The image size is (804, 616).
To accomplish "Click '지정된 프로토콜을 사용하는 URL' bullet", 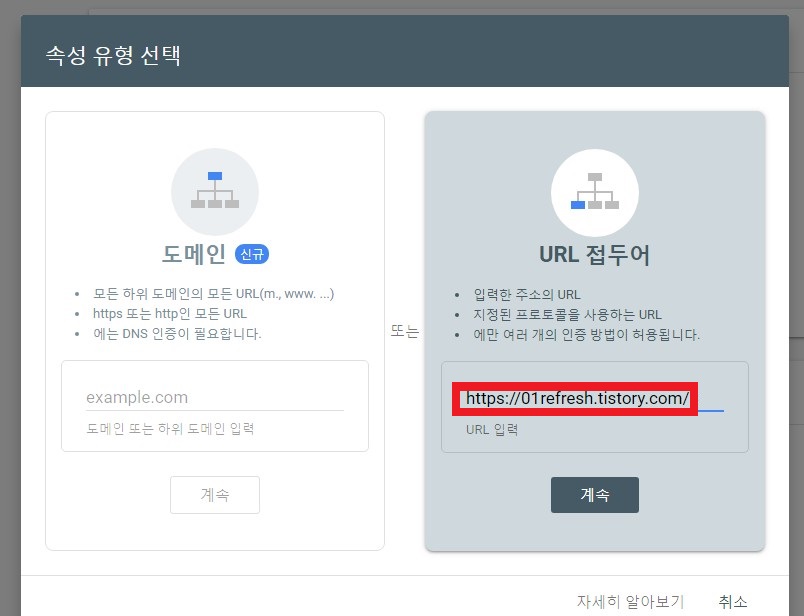I will click(567, 315).
